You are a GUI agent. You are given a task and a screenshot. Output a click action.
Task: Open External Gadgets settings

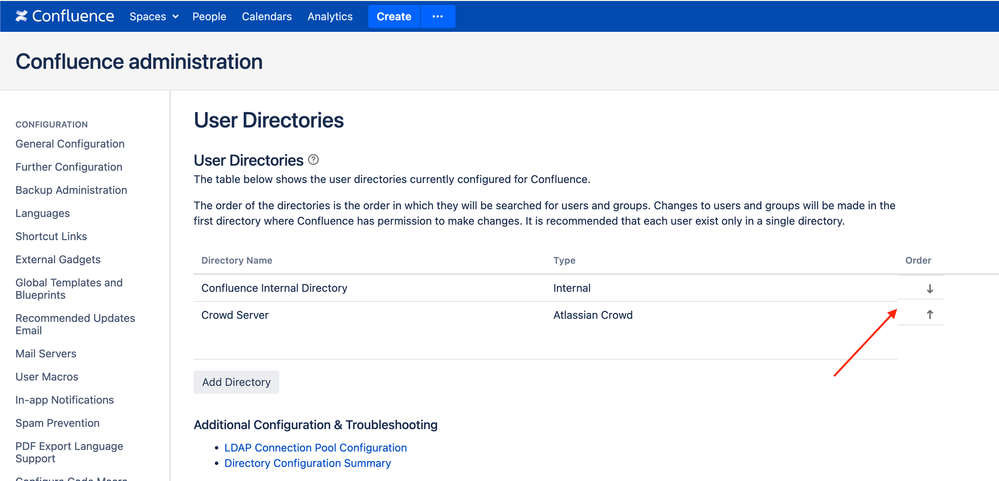click(58, 259)
